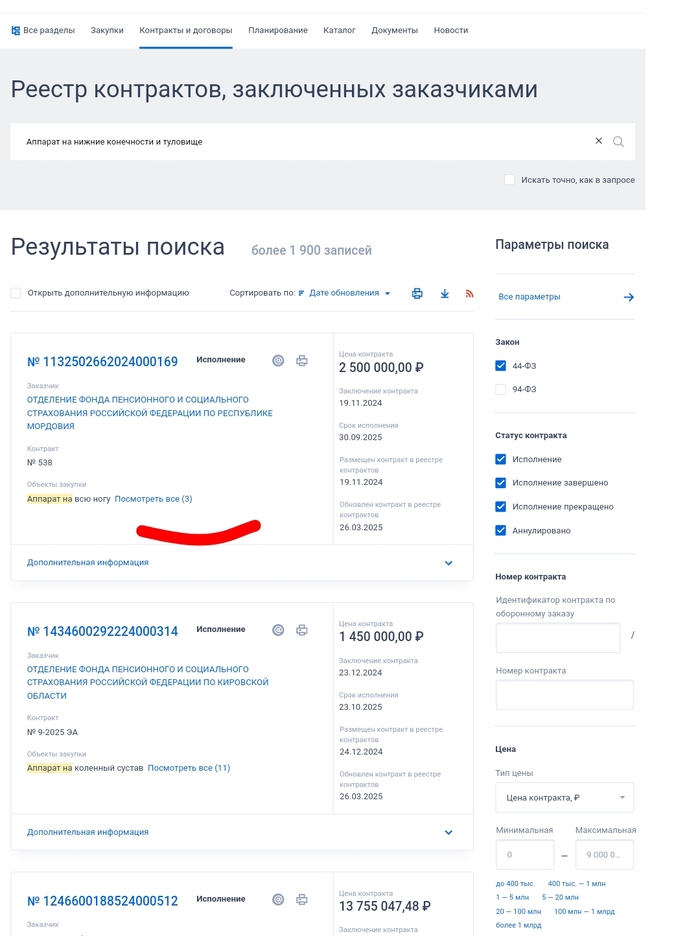Toggle 'Открыть дополнительную информацию' checkbox
The height and width of the screenshot is (936, 700).
click(x=16, y=293)
